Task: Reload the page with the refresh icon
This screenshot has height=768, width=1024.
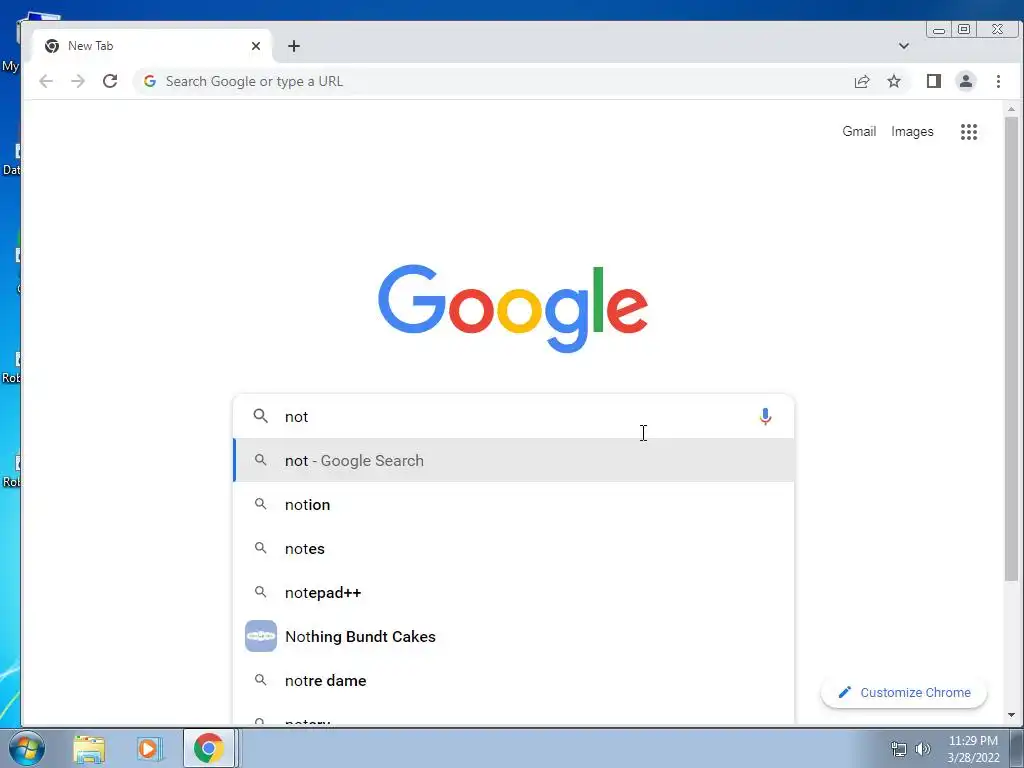Action: (x=110, y=81)
